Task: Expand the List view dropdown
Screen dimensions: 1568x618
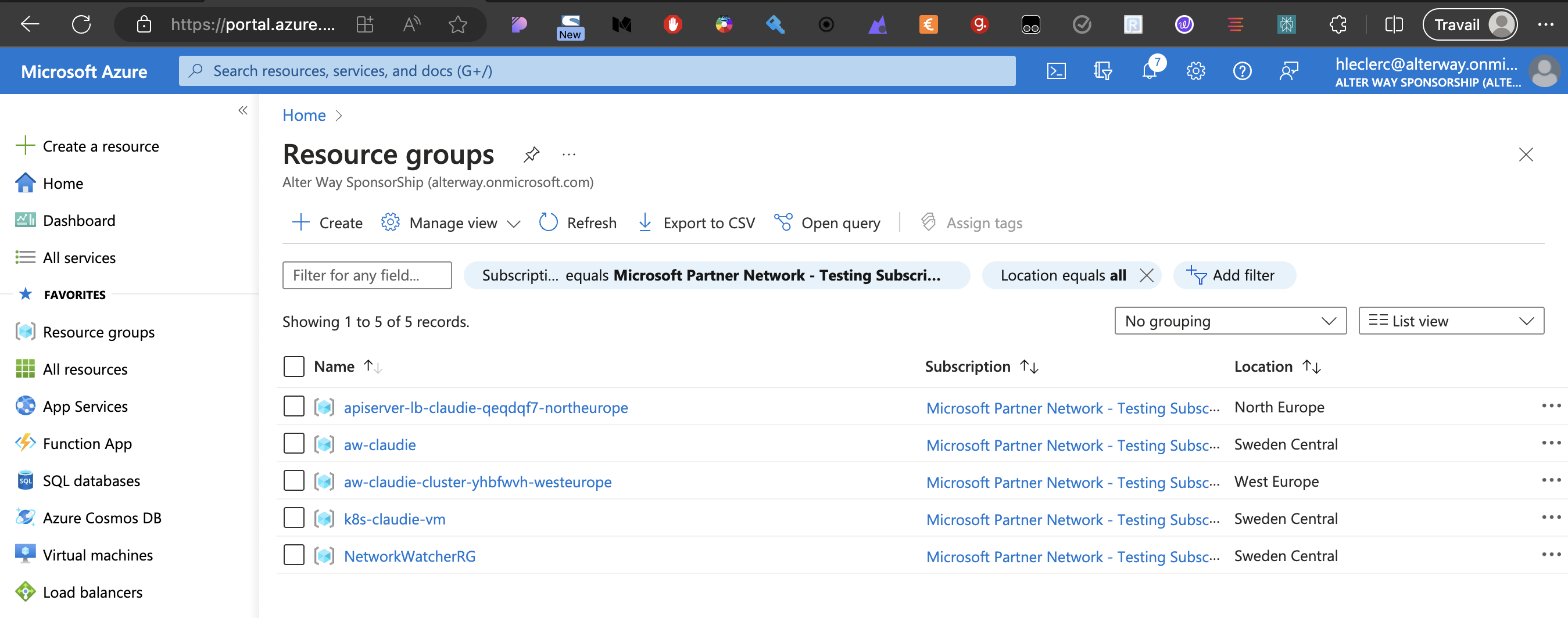Action: click(1451, 321)
